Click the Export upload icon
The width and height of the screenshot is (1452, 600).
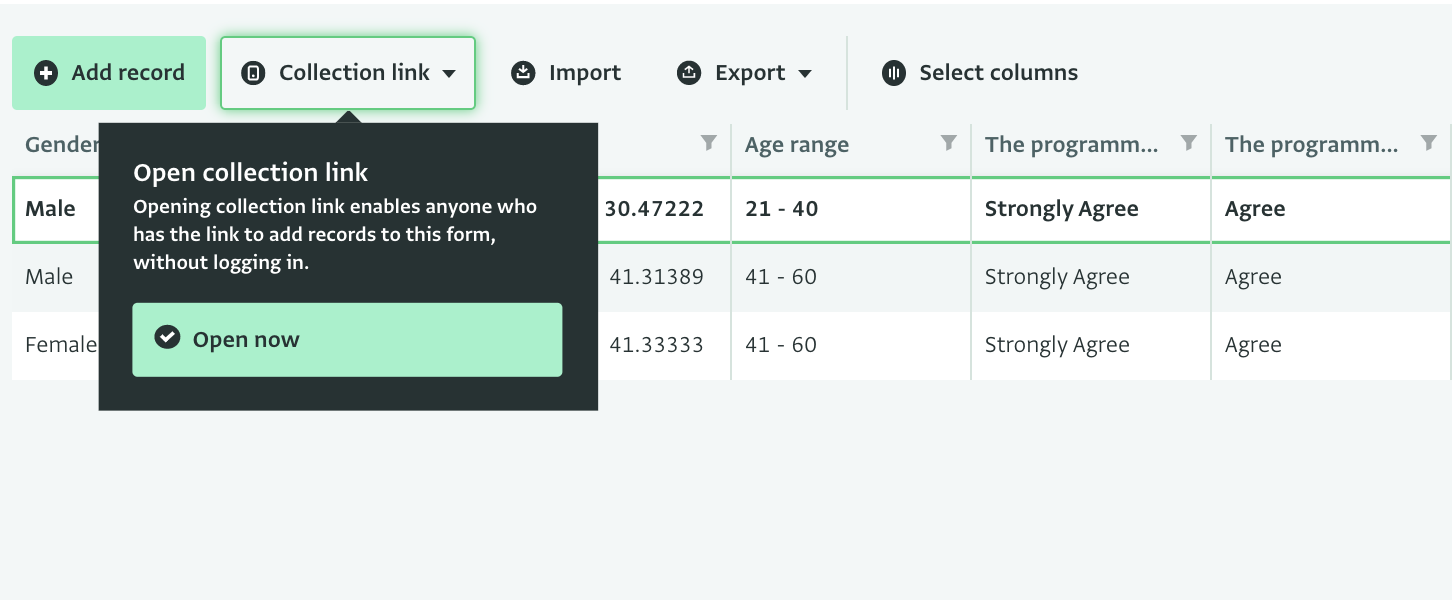point(689,73)
